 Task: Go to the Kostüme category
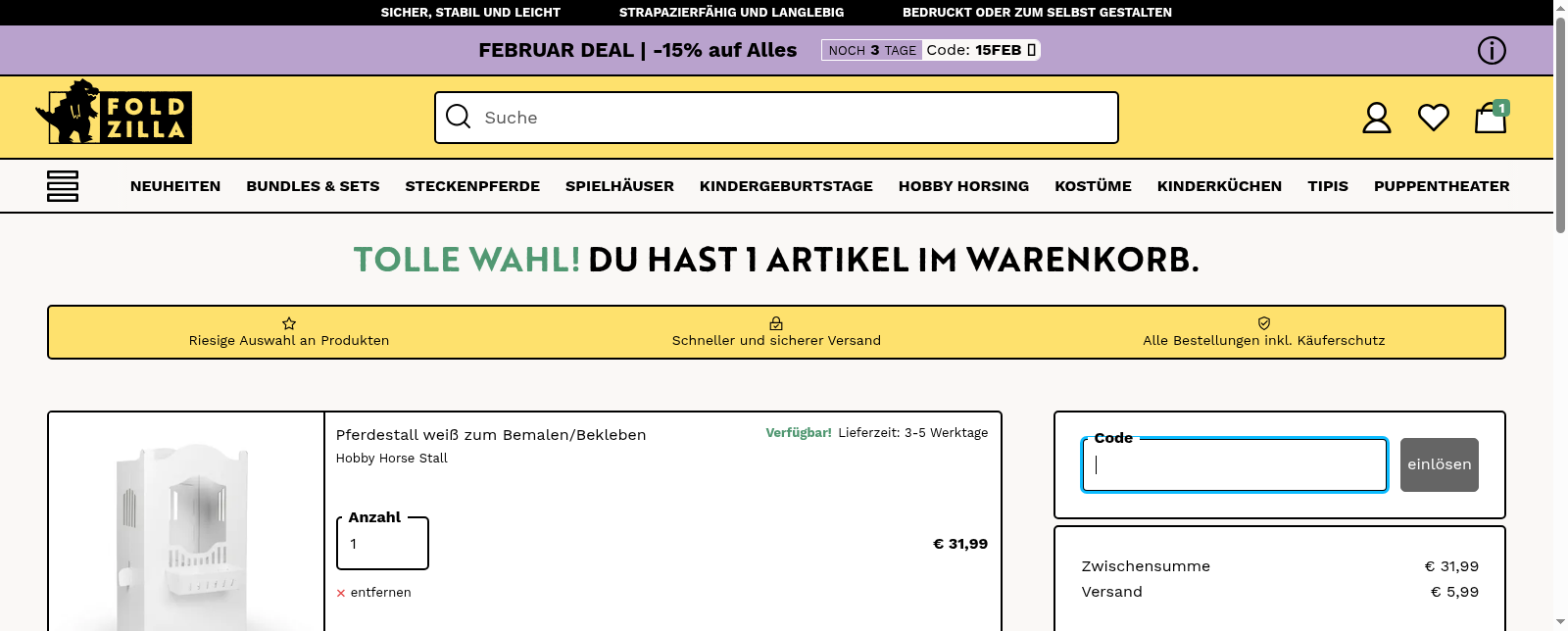pyautogui.click(x=1093, y=186)
